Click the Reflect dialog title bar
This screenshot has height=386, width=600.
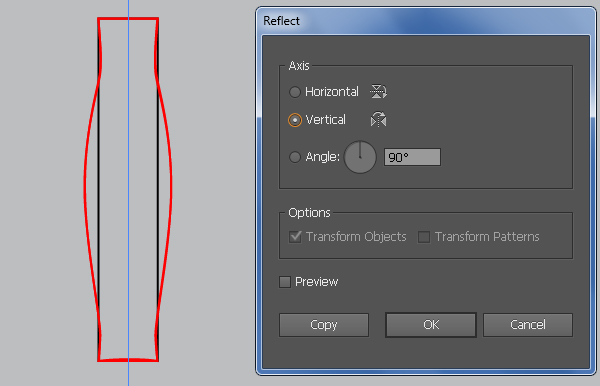pos(426,21)
